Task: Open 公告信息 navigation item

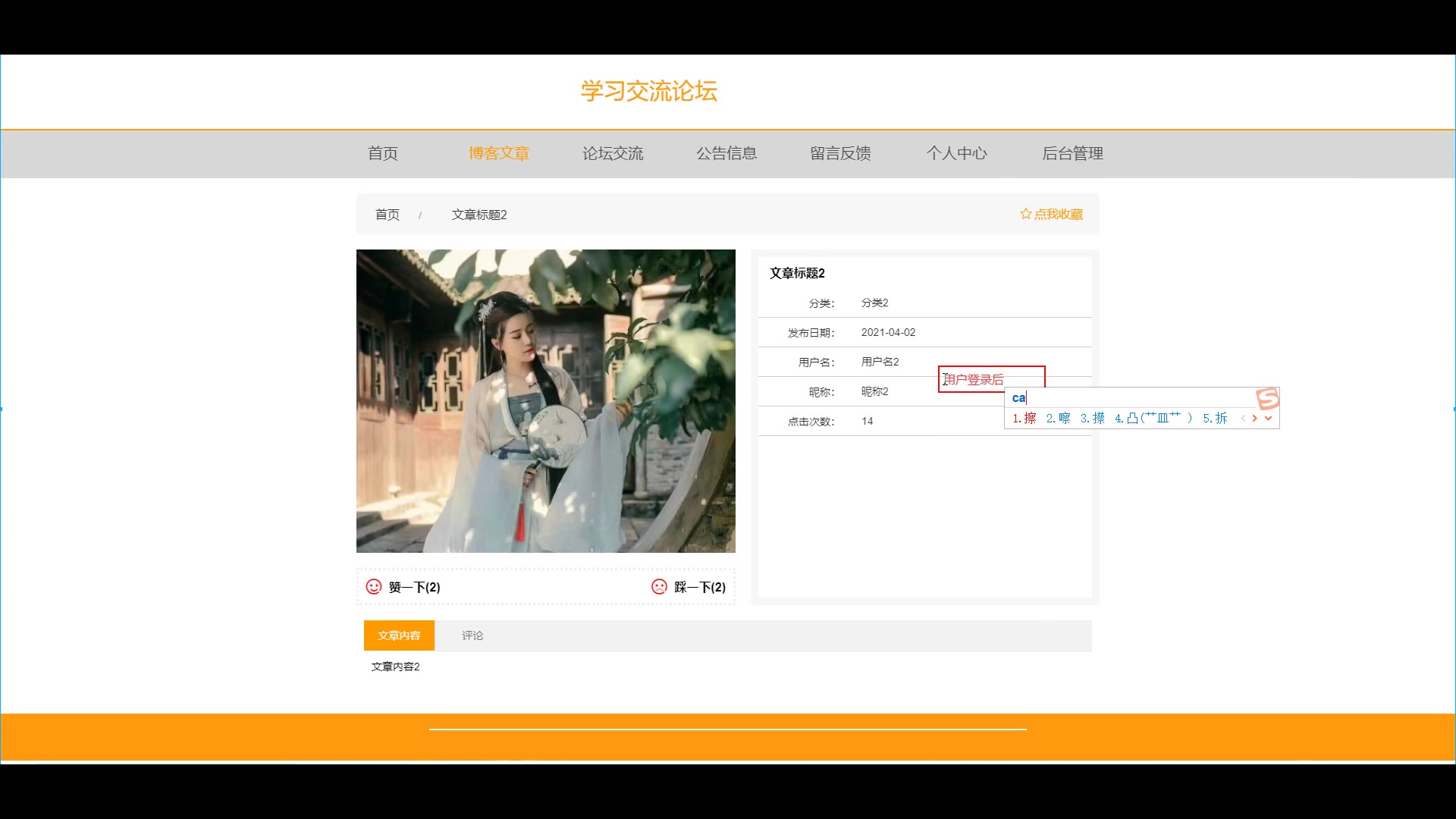Action: coord(726,154)
